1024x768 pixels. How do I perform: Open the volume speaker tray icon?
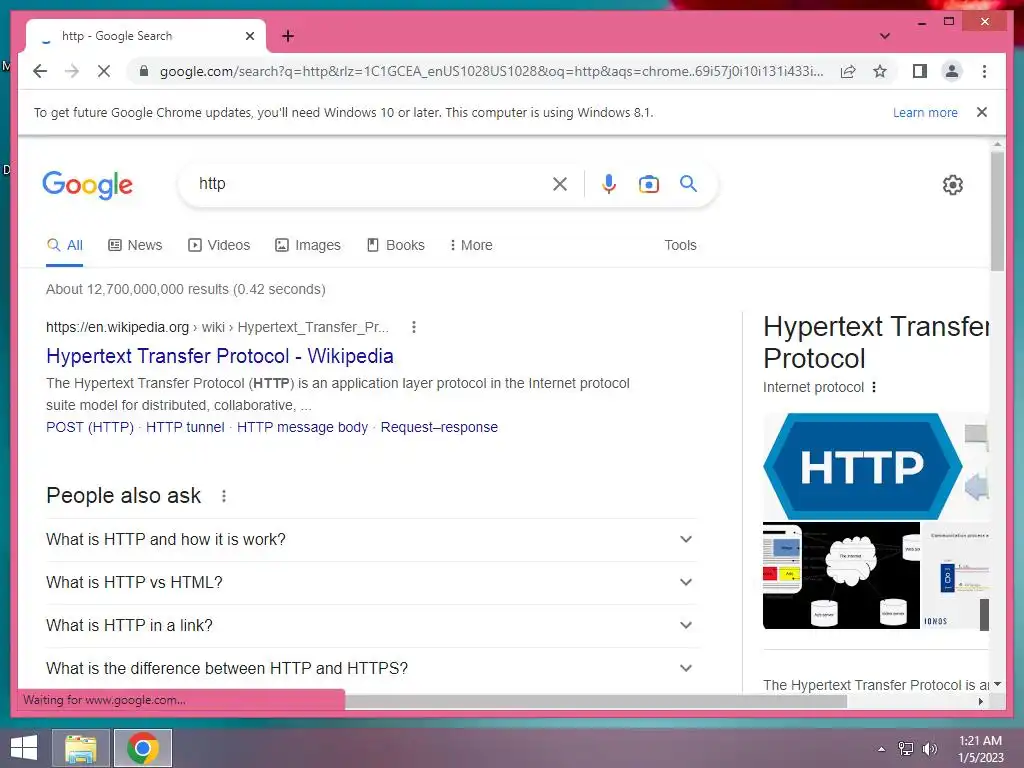coord(929,749)
